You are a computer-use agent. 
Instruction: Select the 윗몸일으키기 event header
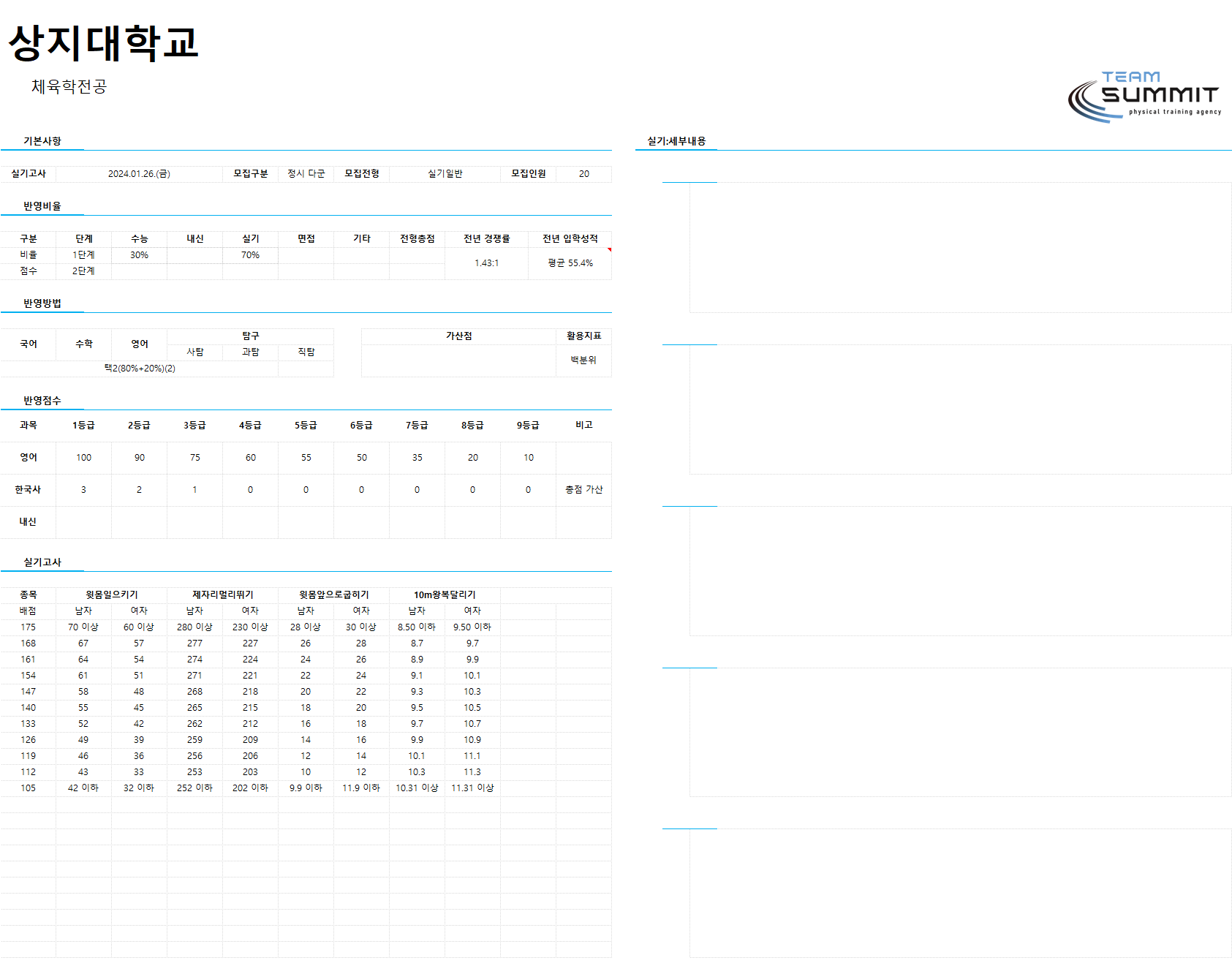click(112, 595)
